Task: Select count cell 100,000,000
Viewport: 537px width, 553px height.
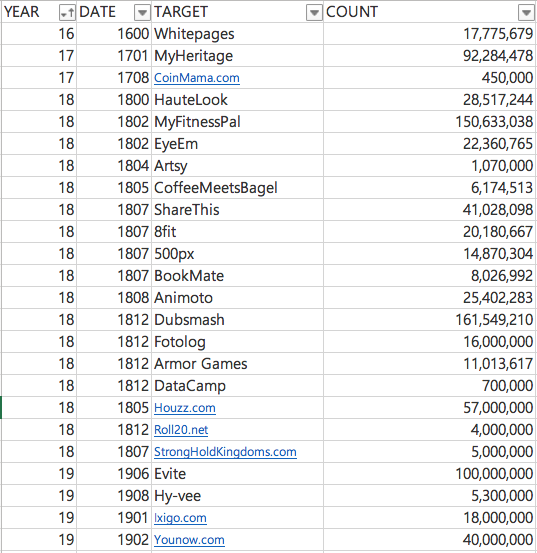Action: pos(430,474)
